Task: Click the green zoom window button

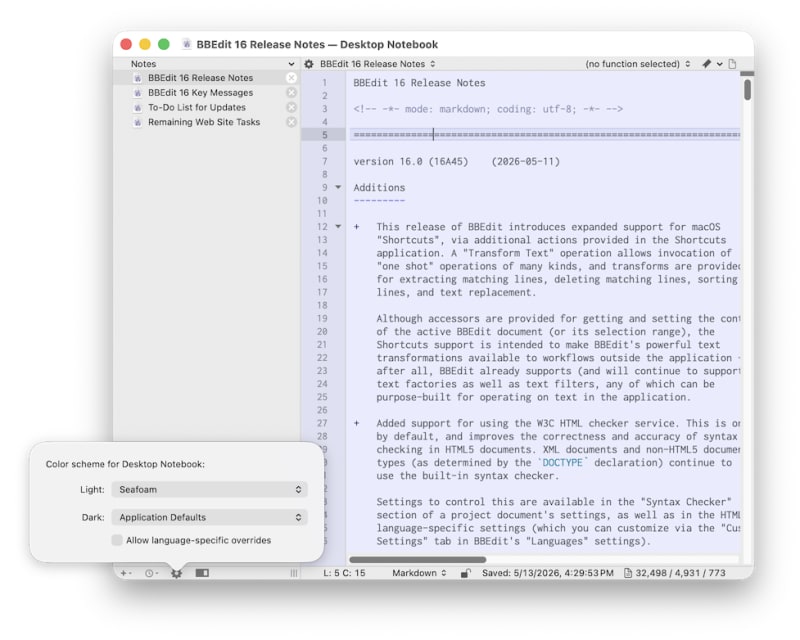Action: tap(164, 44)
